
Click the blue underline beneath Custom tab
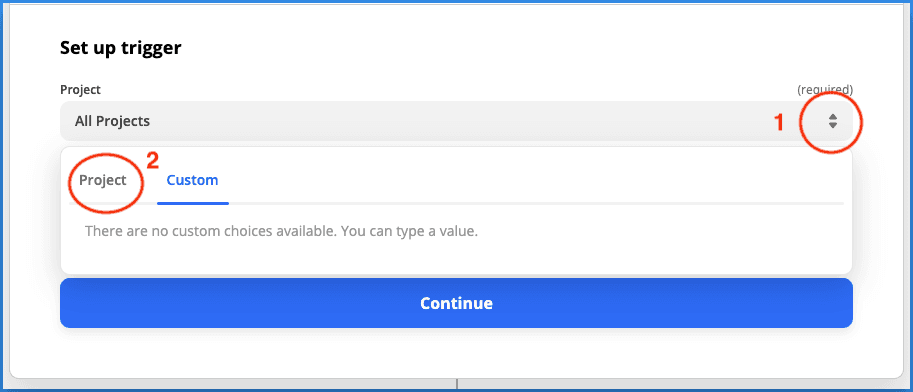coord(193,203)
